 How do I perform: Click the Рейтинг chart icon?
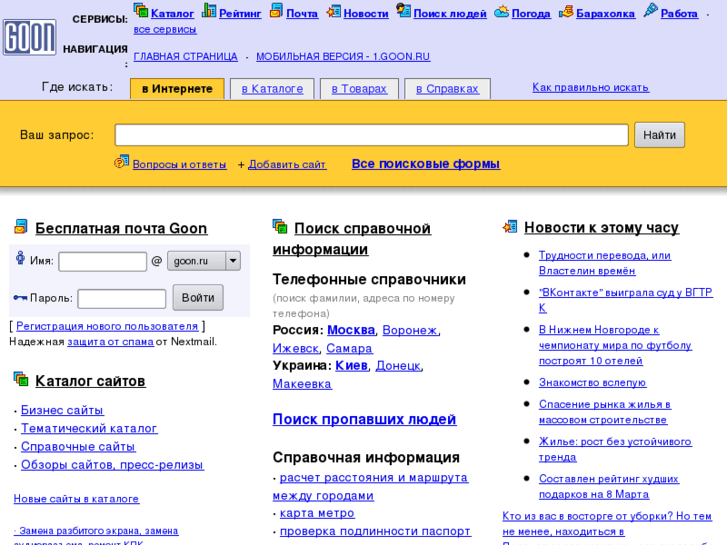(x=209, y=10)
